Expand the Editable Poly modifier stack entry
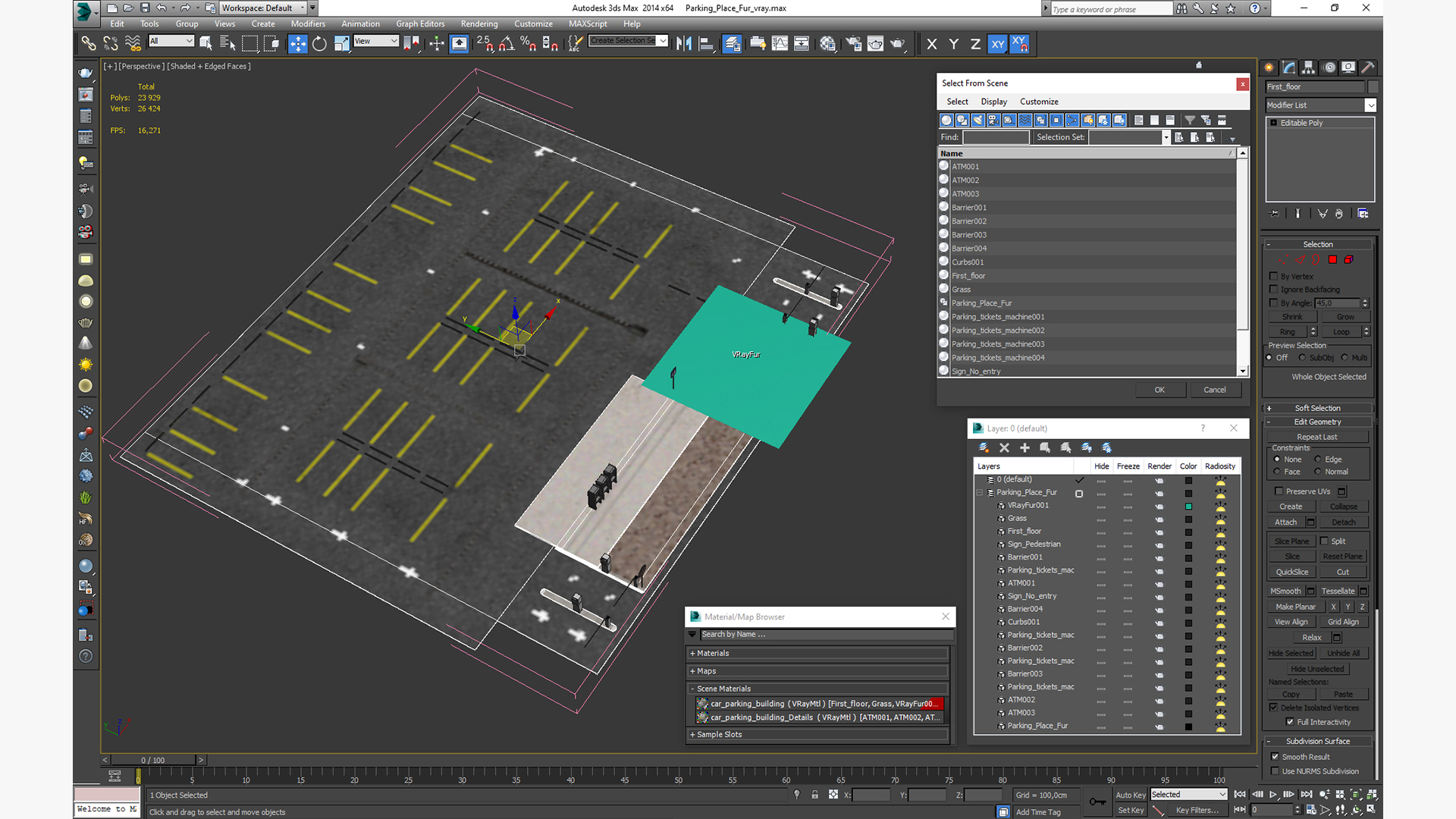This screenshot has height=819, width=1456. [1274, 123]
